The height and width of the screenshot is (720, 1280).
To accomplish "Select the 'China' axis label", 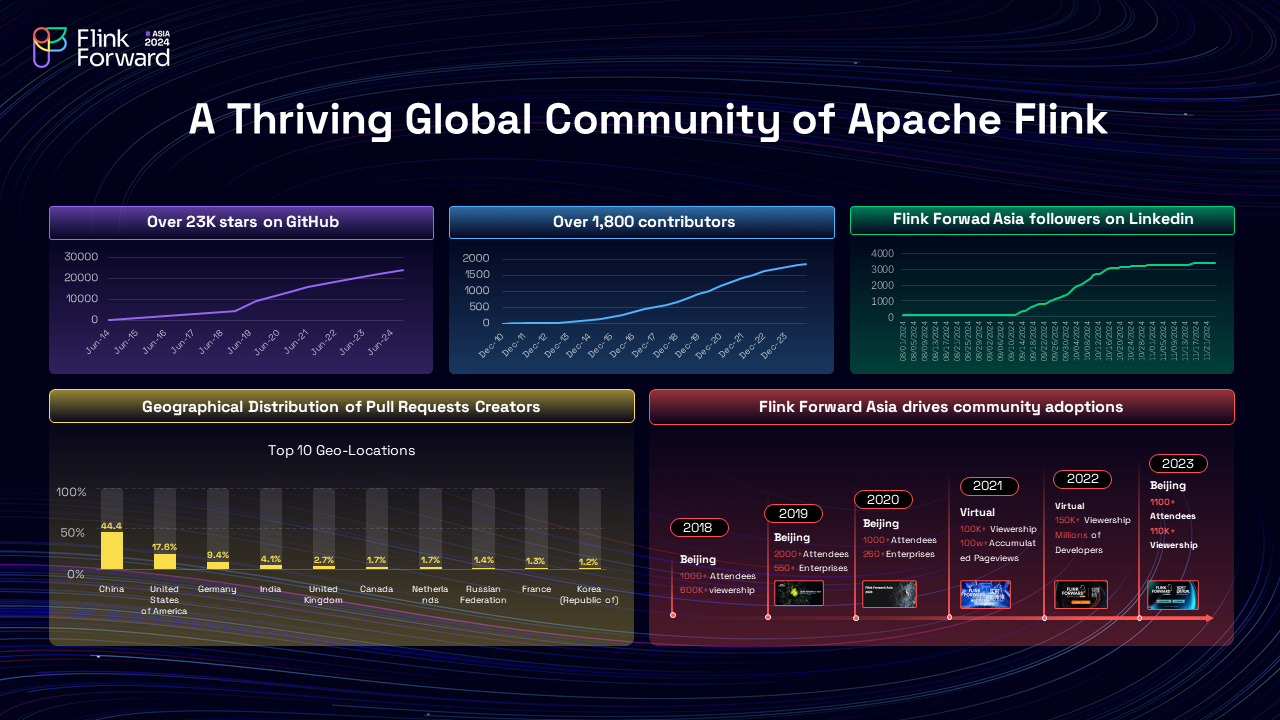I will click(111, 589).
